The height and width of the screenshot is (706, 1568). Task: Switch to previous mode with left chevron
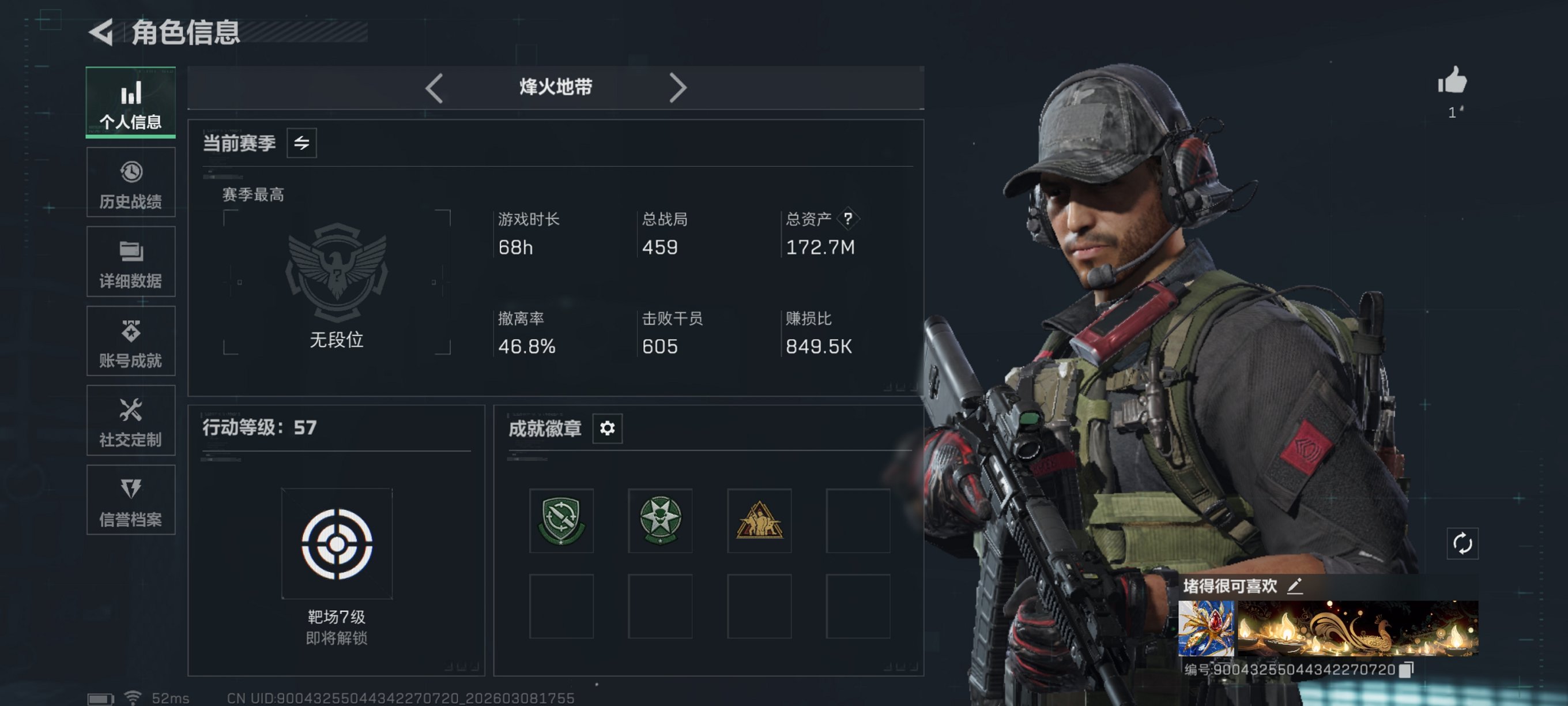click(434, 88)
